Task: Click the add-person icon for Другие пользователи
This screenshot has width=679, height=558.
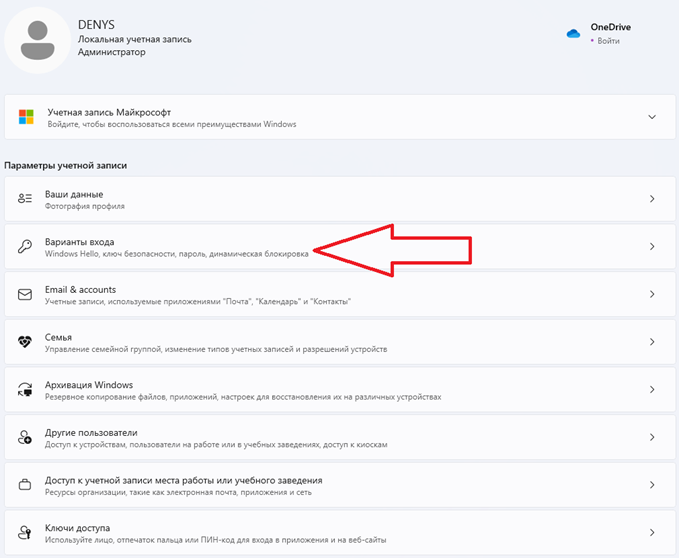Action: [26, 437]
